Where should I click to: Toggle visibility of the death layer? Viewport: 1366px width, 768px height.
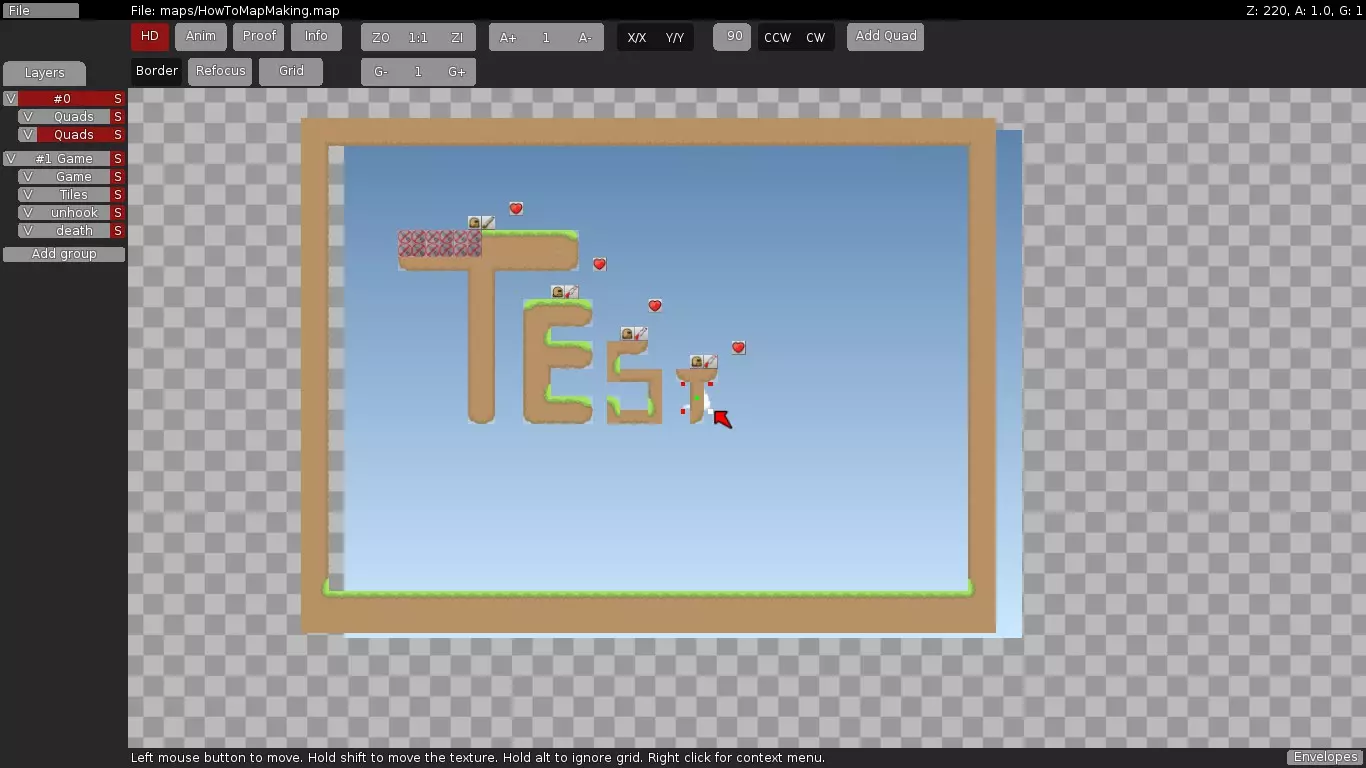point(27,231)
